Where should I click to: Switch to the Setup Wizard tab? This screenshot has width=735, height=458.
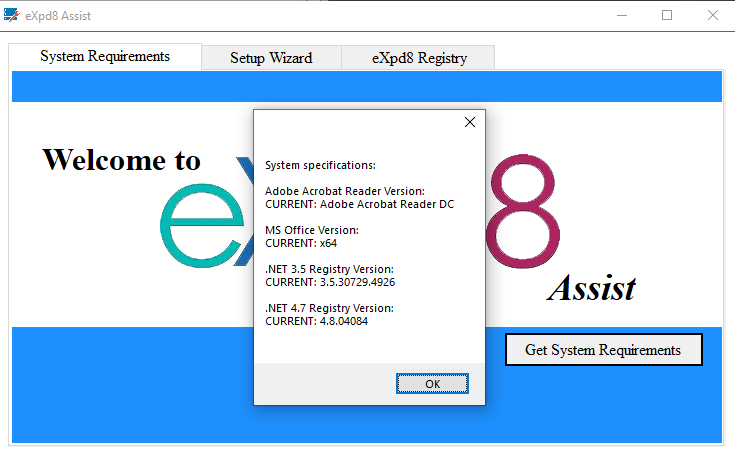click(271, 58)
